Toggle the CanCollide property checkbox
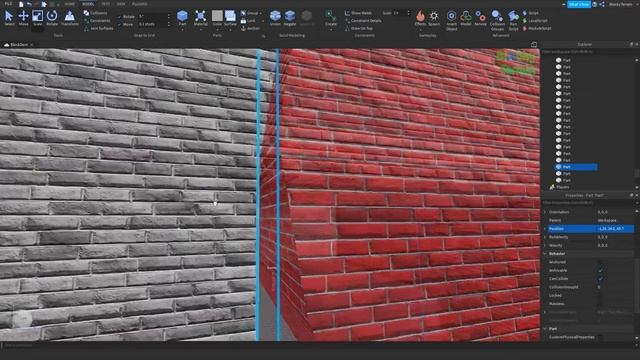This screenshot has width=640, height=360. 600,279
